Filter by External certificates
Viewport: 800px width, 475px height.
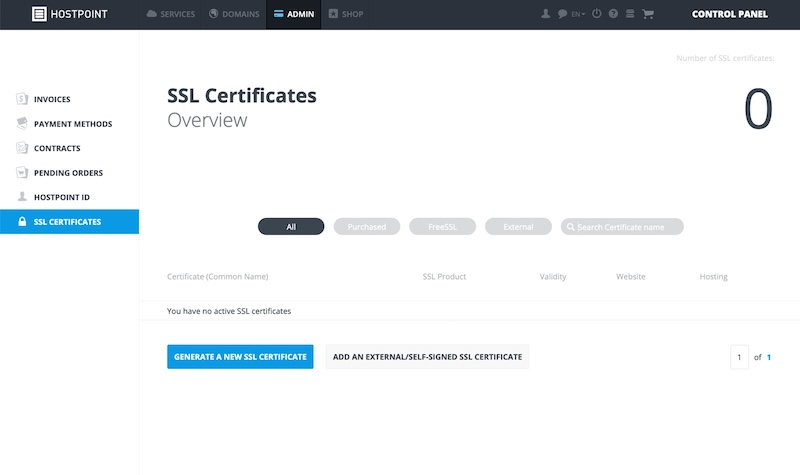[518, 227]
